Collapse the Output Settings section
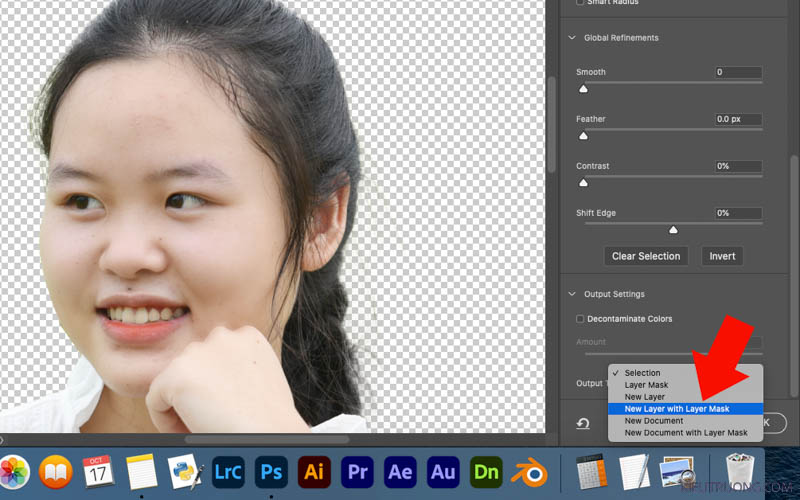Image resolution: width=800 pixels, height=500 pixels. pos(572,294)
